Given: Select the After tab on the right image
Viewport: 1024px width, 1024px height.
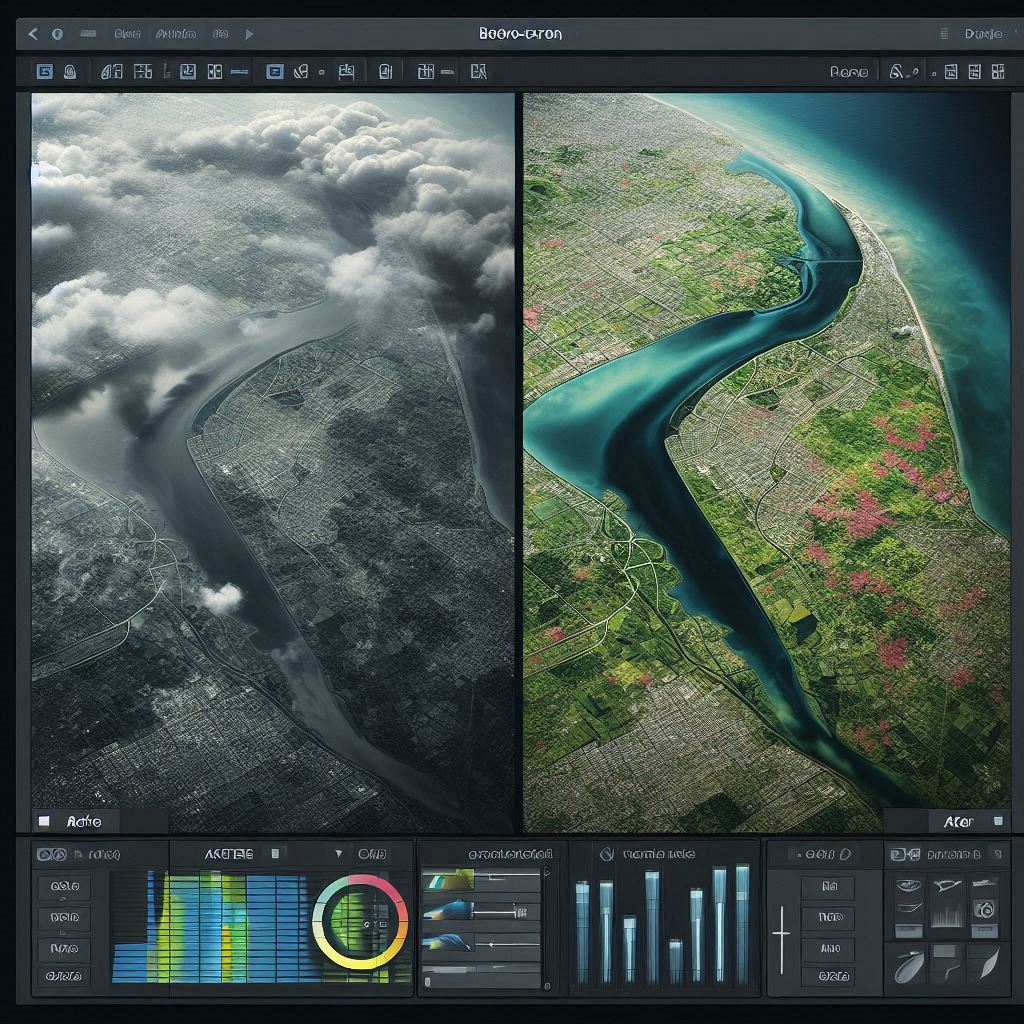Looking at the screenshot, I should point(960,821).
